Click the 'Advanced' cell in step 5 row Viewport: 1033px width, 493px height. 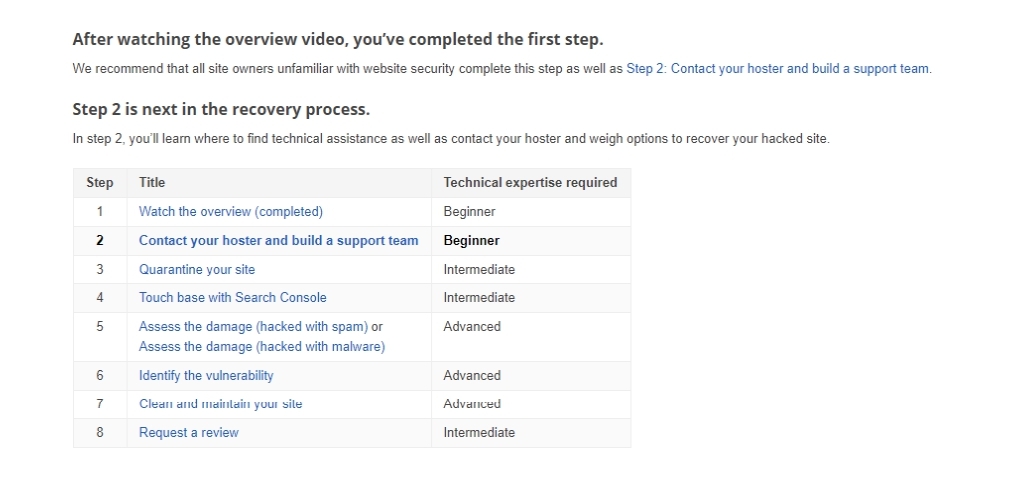pyautogui.click(x=472, y=327)
